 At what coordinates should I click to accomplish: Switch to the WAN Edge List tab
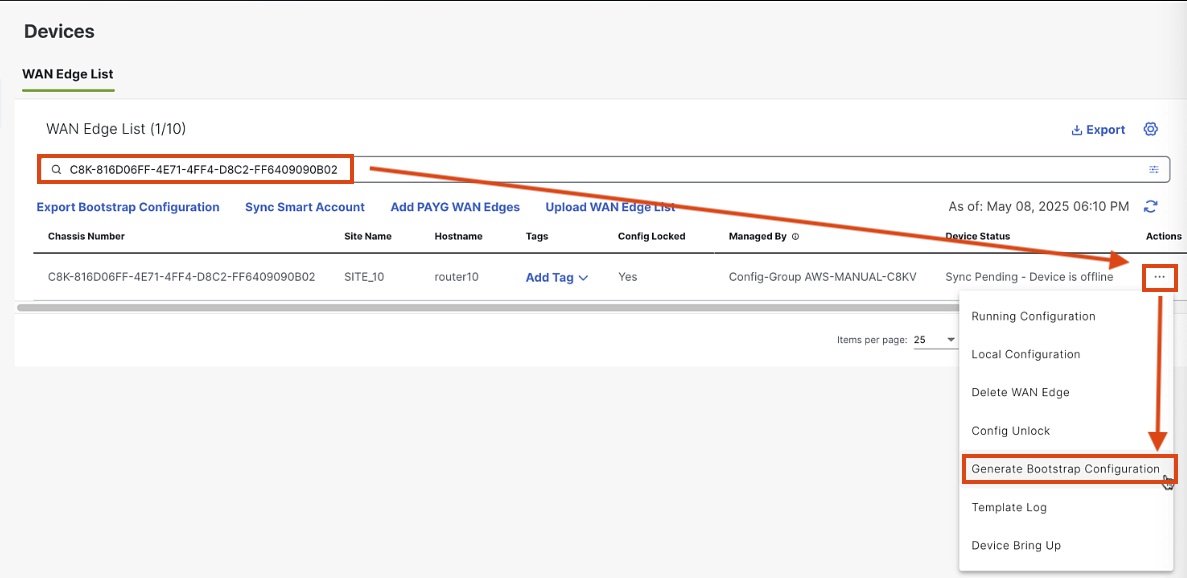tap(67, 74)
